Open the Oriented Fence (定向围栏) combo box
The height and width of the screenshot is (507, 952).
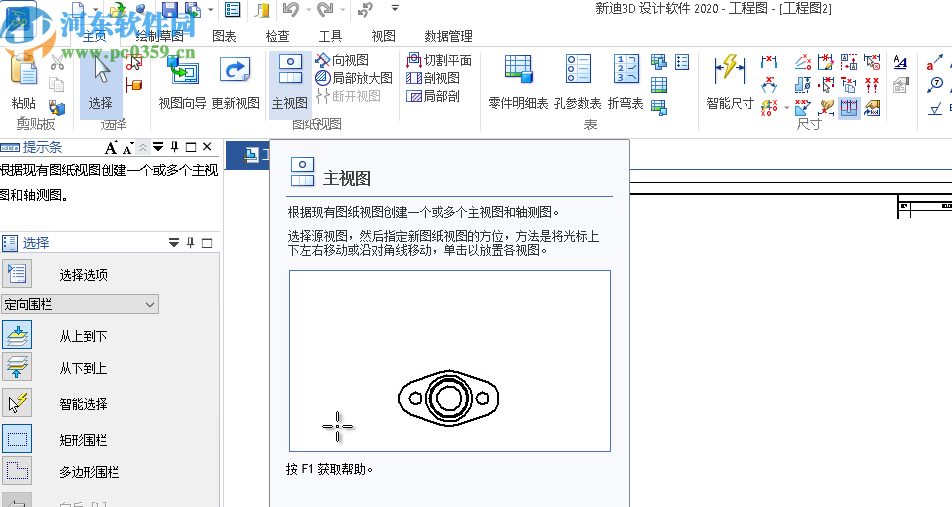80,304
